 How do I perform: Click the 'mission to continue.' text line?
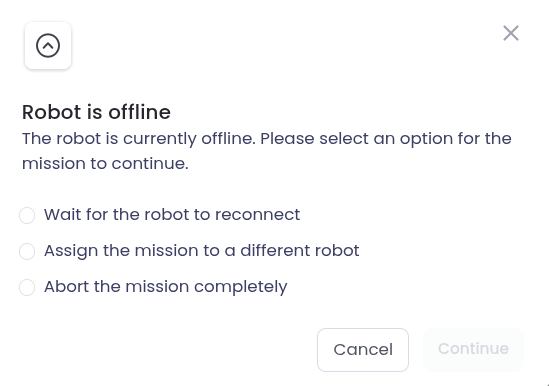coord(105,164)
